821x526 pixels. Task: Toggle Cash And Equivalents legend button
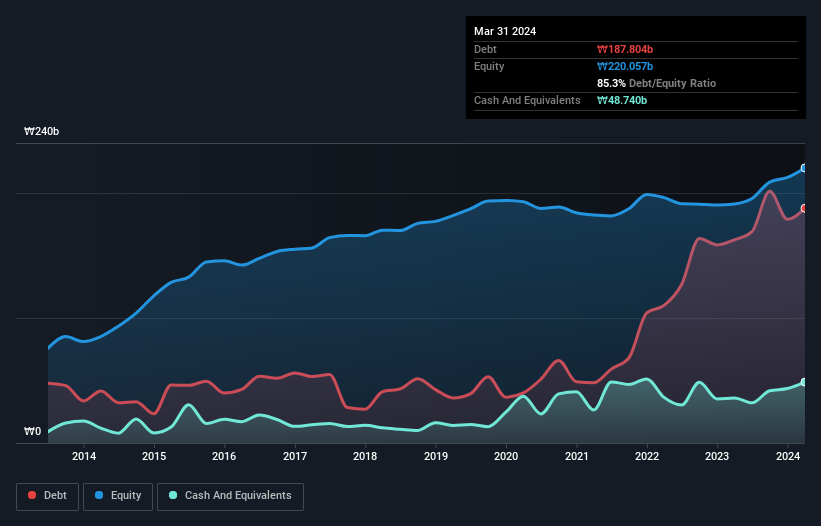coord(230,496)
